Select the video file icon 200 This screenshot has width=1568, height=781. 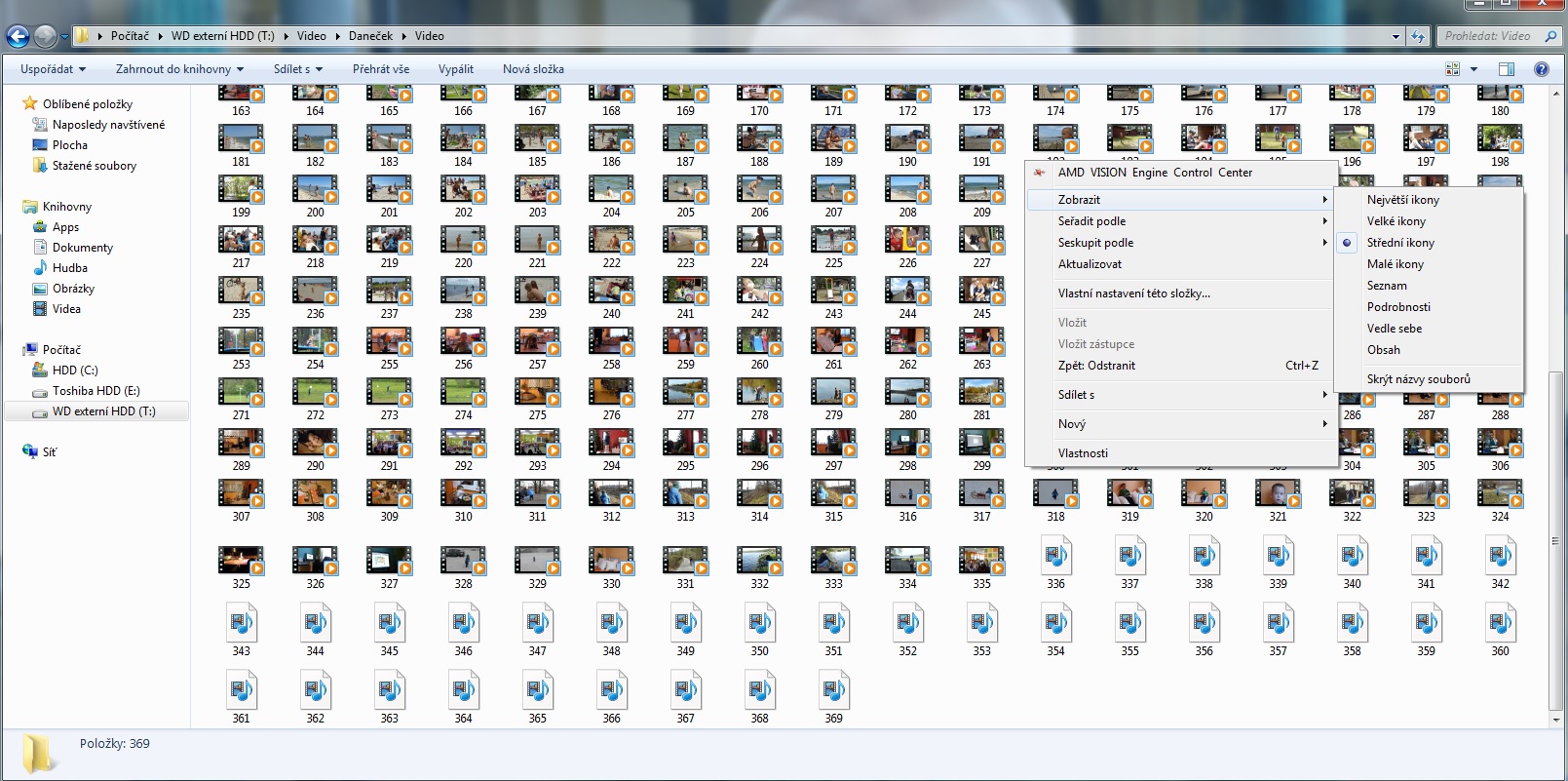pyautogui.click(x=315, y=189)
